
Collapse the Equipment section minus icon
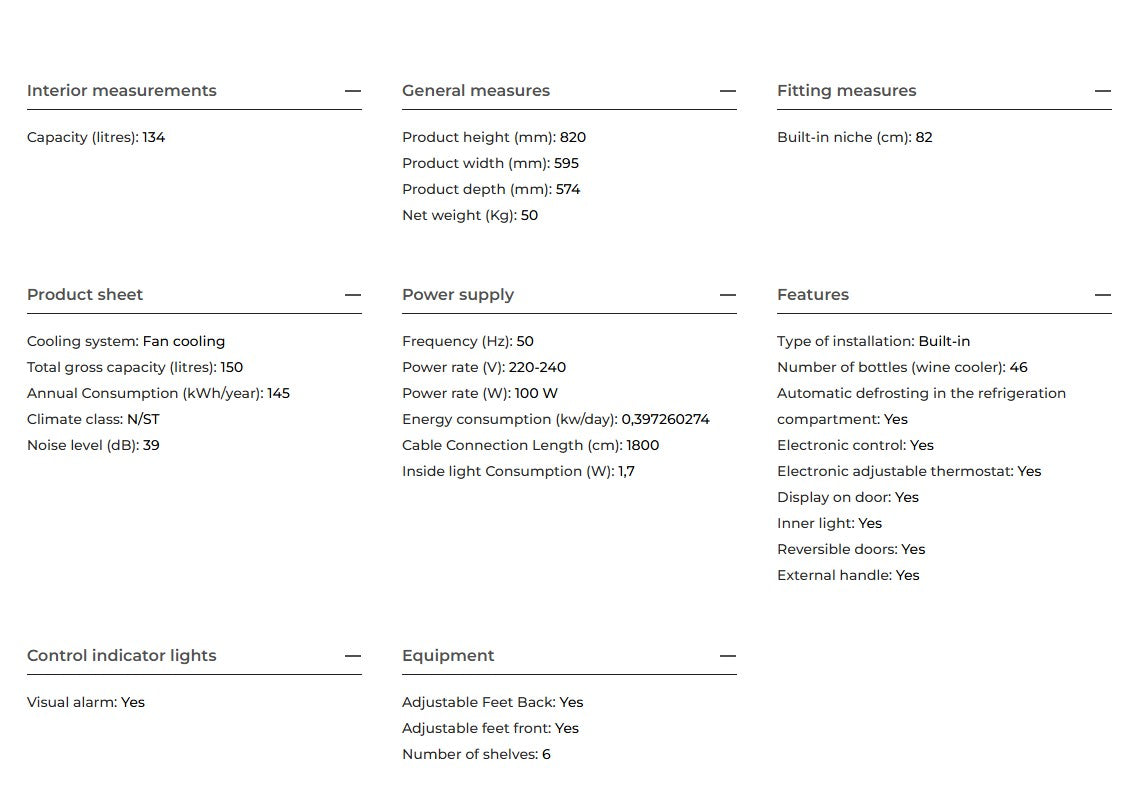tap(728, 656)
